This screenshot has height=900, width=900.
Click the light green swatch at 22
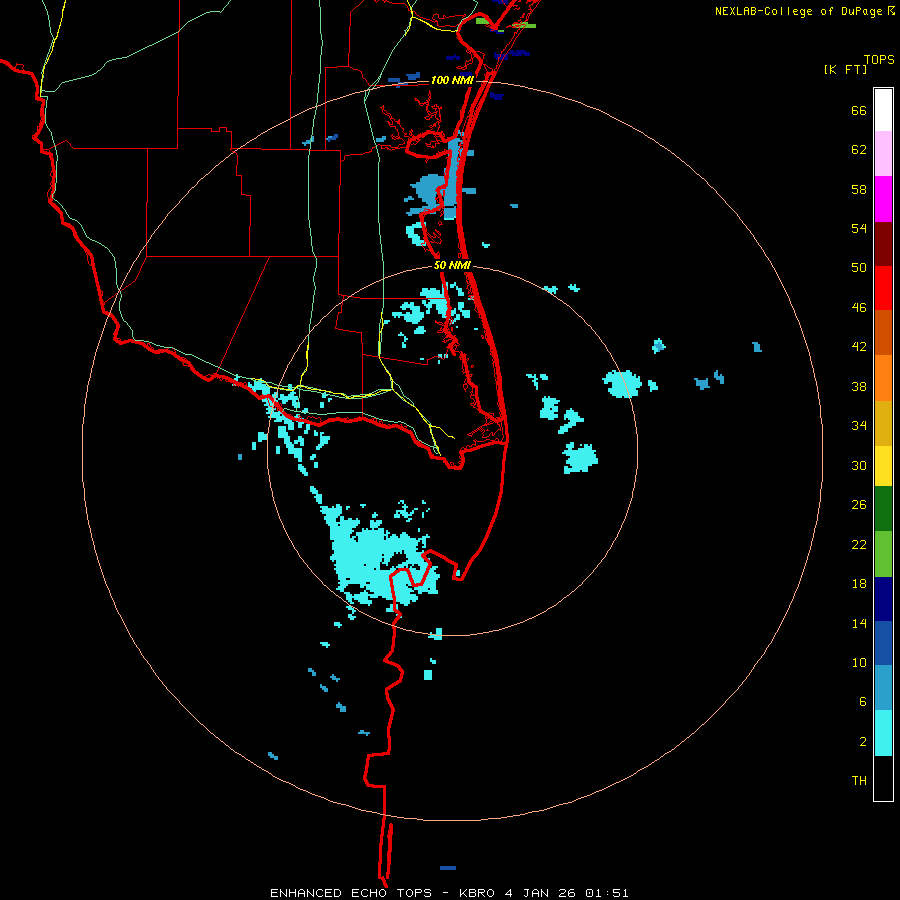point(883,554)
